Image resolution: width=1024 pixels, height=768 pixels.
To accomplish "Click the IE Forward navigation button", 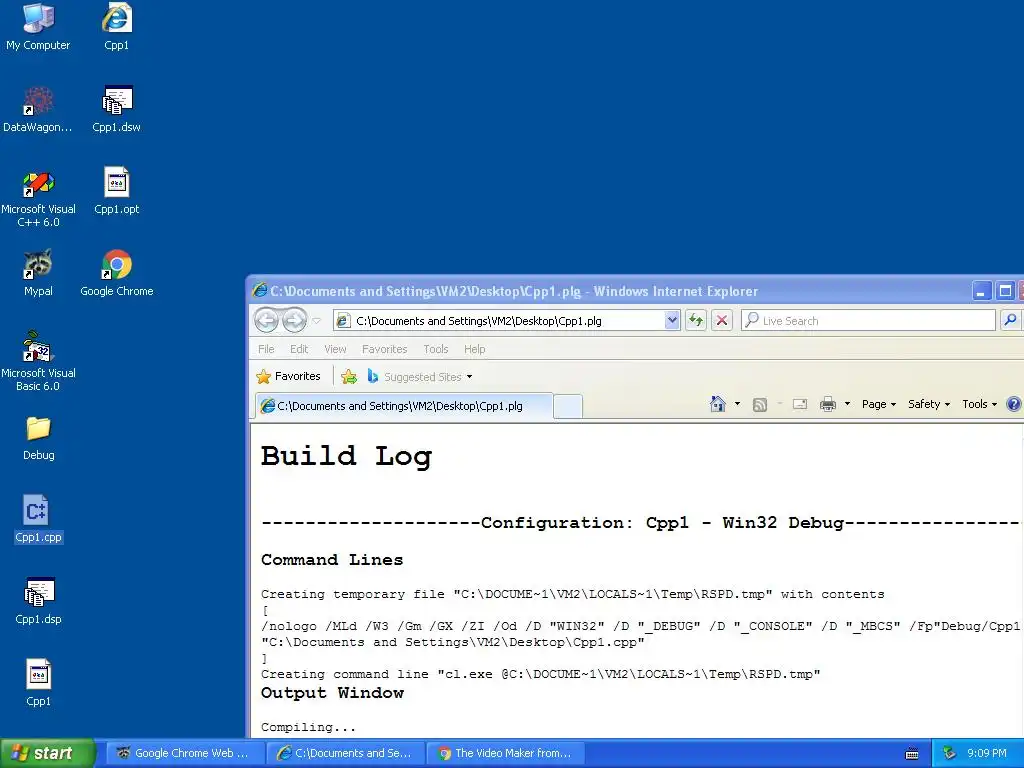I will tap(294, 320).
